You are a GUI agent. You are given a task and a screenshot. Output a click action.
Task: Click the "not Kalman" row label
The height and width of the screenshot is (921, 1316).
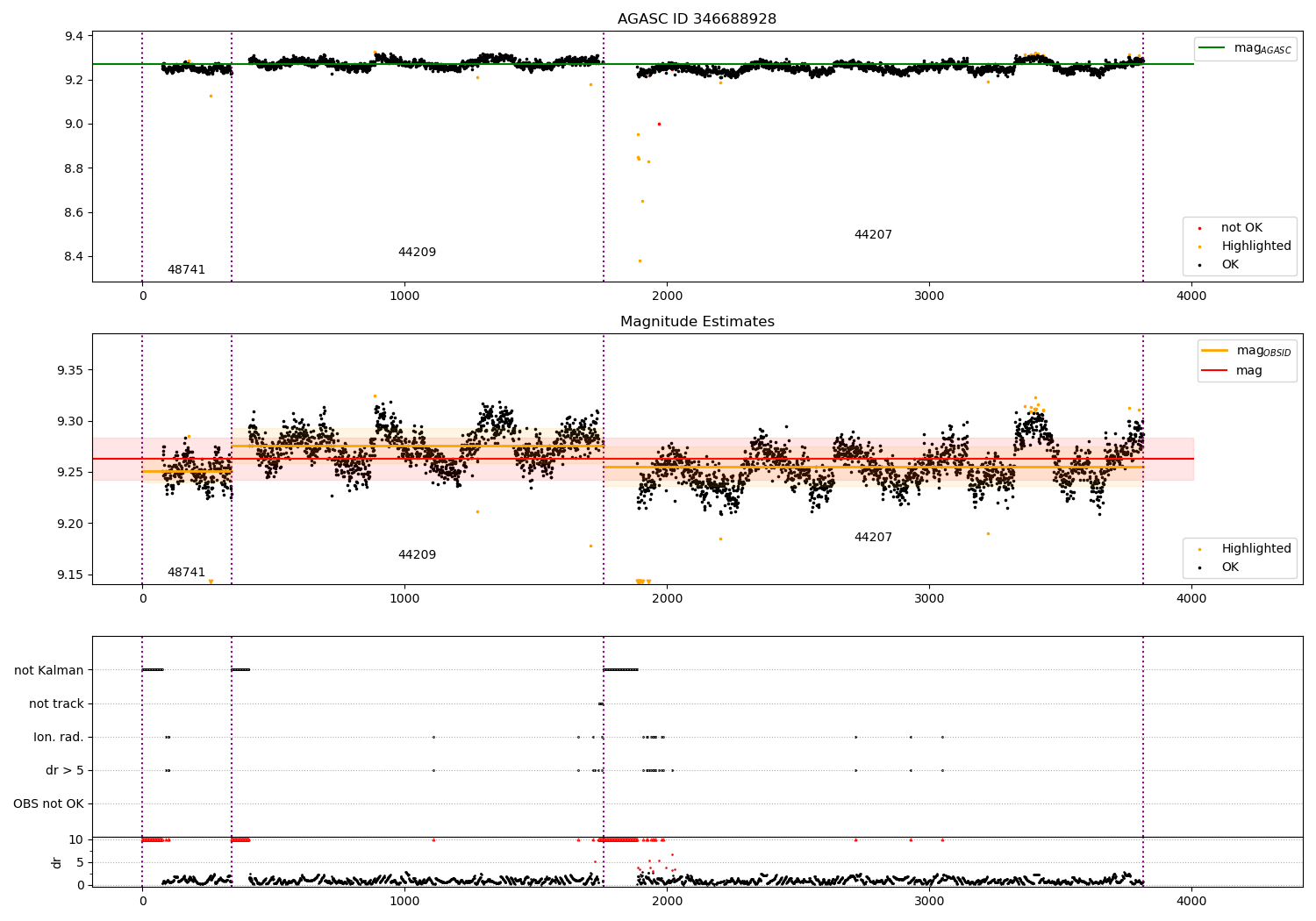click(x=49, y=670)
